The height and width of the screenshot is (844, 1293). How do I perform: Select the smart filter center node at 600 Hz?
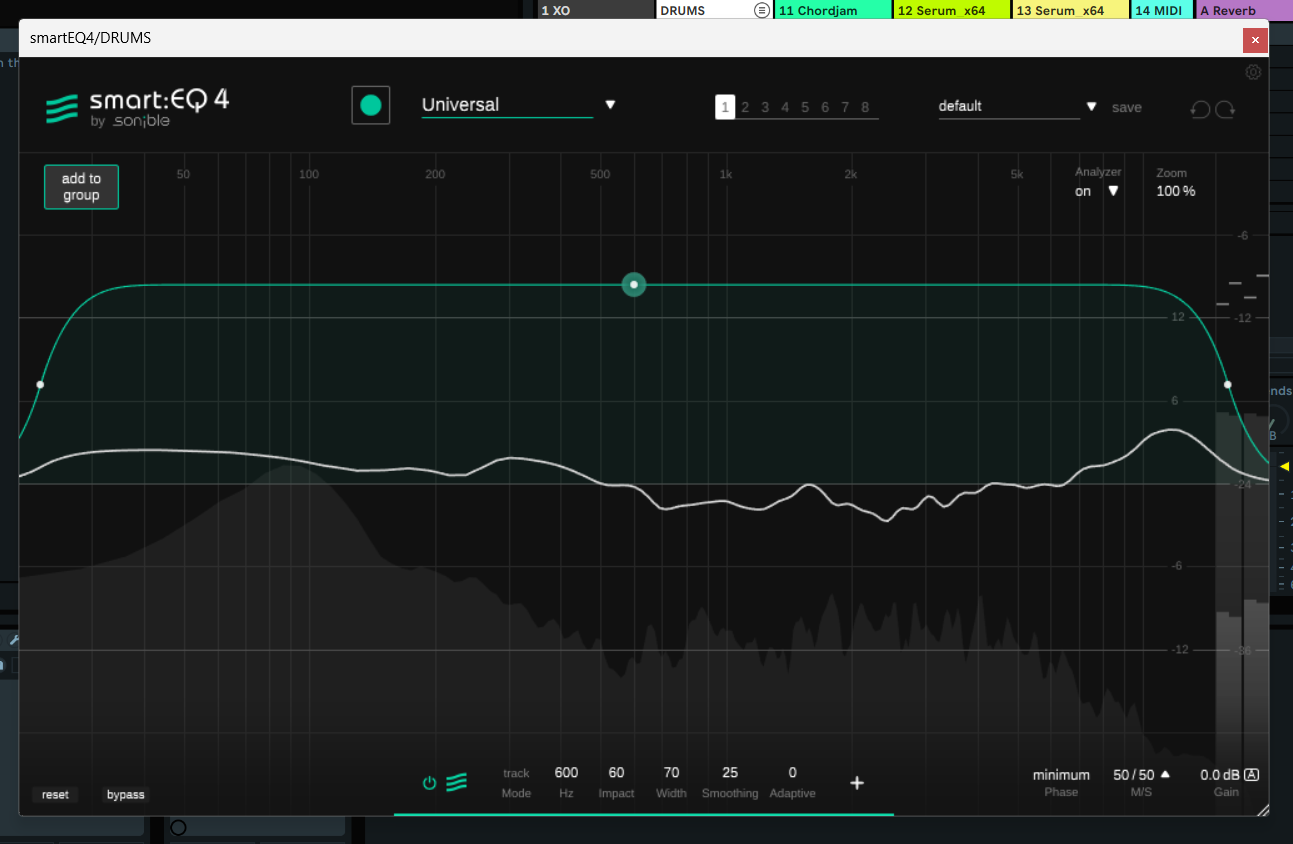634,285
